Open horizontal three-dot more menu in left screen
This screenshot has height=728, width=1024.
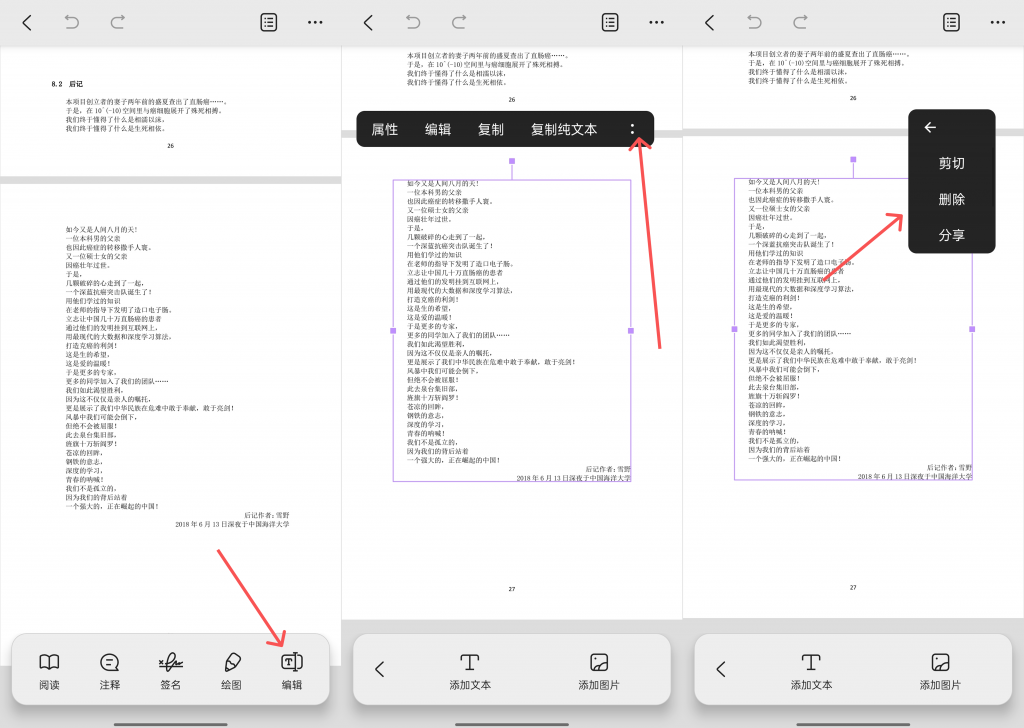[315, 22]
